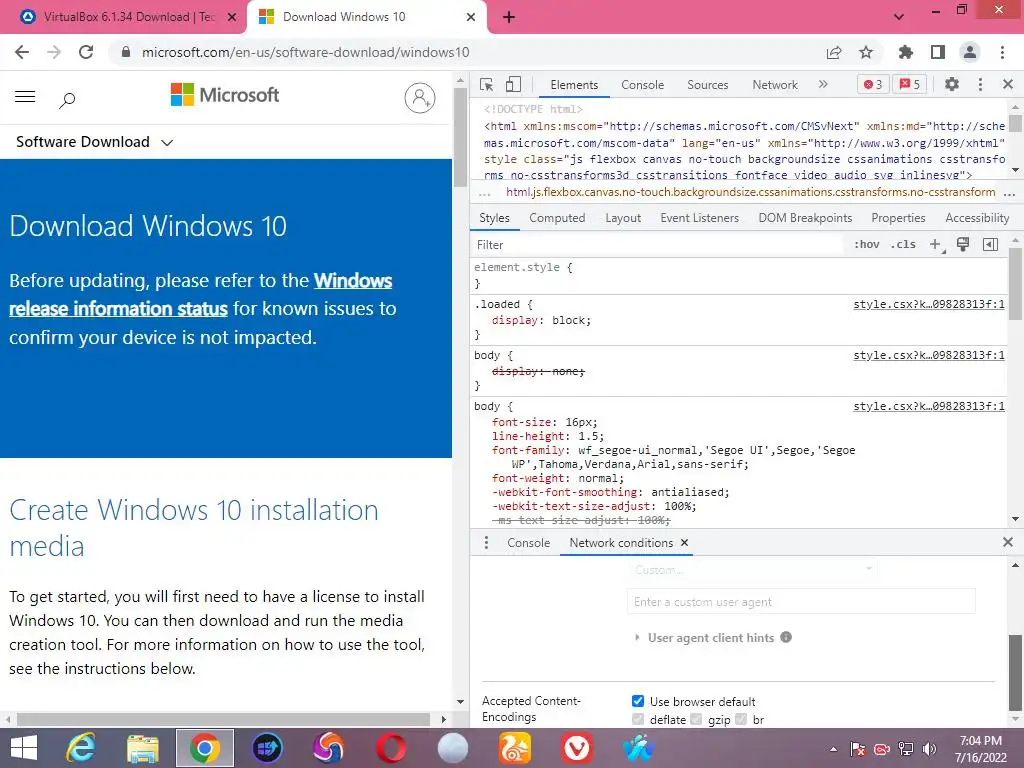Open Internet Explorer from taskbar
Viewport: 1024px width, 768px height.
pos(81,748)
